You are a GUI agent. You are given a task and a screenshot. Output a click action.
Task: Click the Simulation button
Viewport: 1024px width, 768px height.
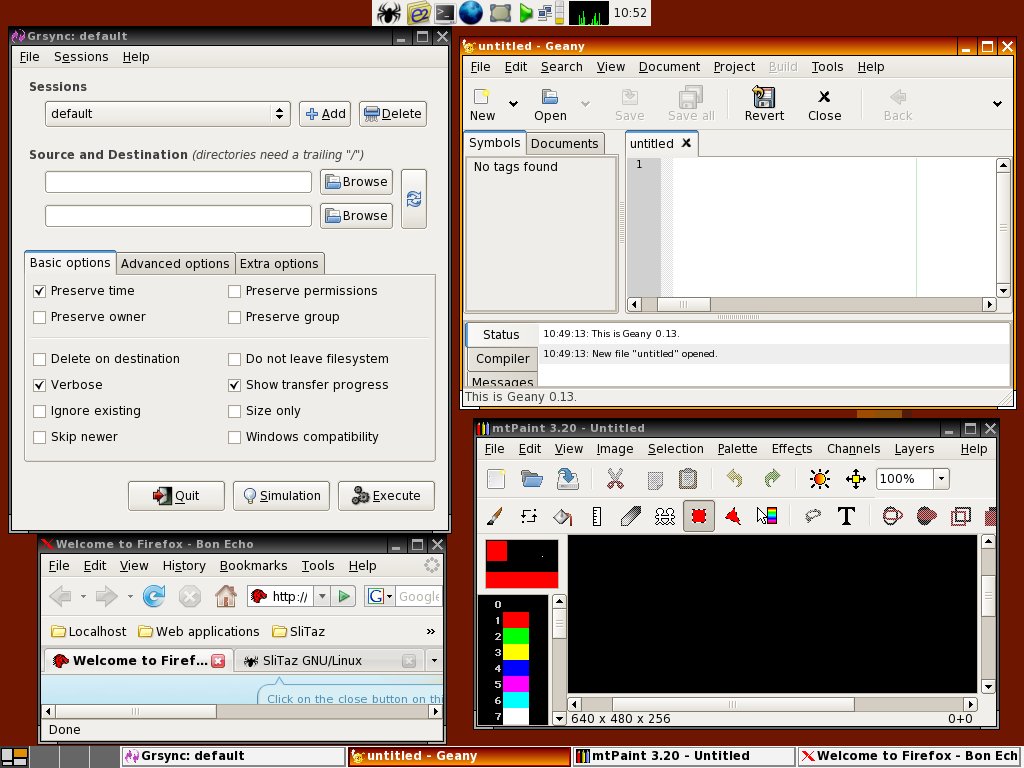click(281, 496)
